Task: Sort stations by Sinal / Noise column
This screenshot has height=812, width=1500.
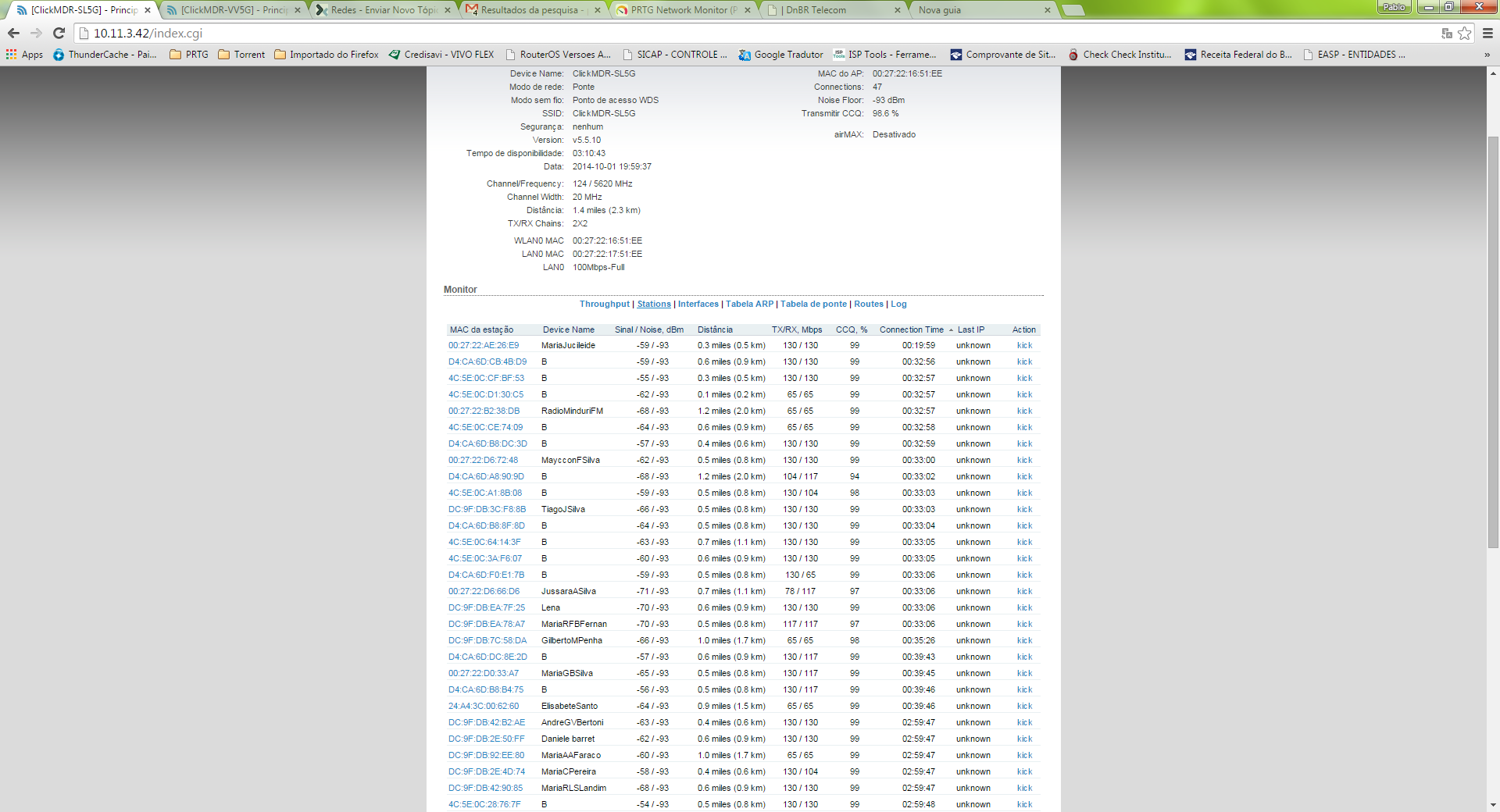Action: click(649, 329)
